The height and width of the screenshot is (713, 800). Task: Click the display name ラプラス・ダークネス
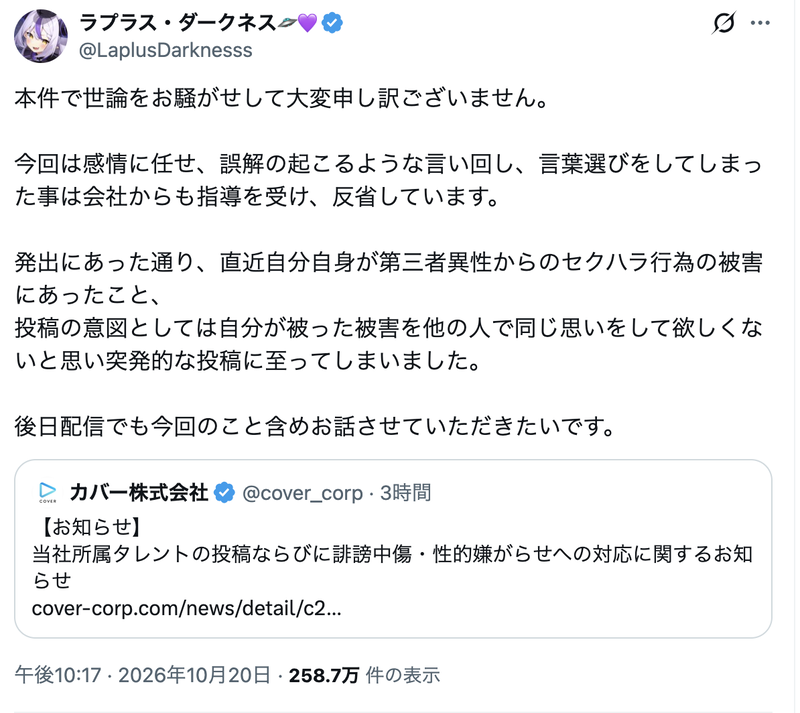coord(178,23)
